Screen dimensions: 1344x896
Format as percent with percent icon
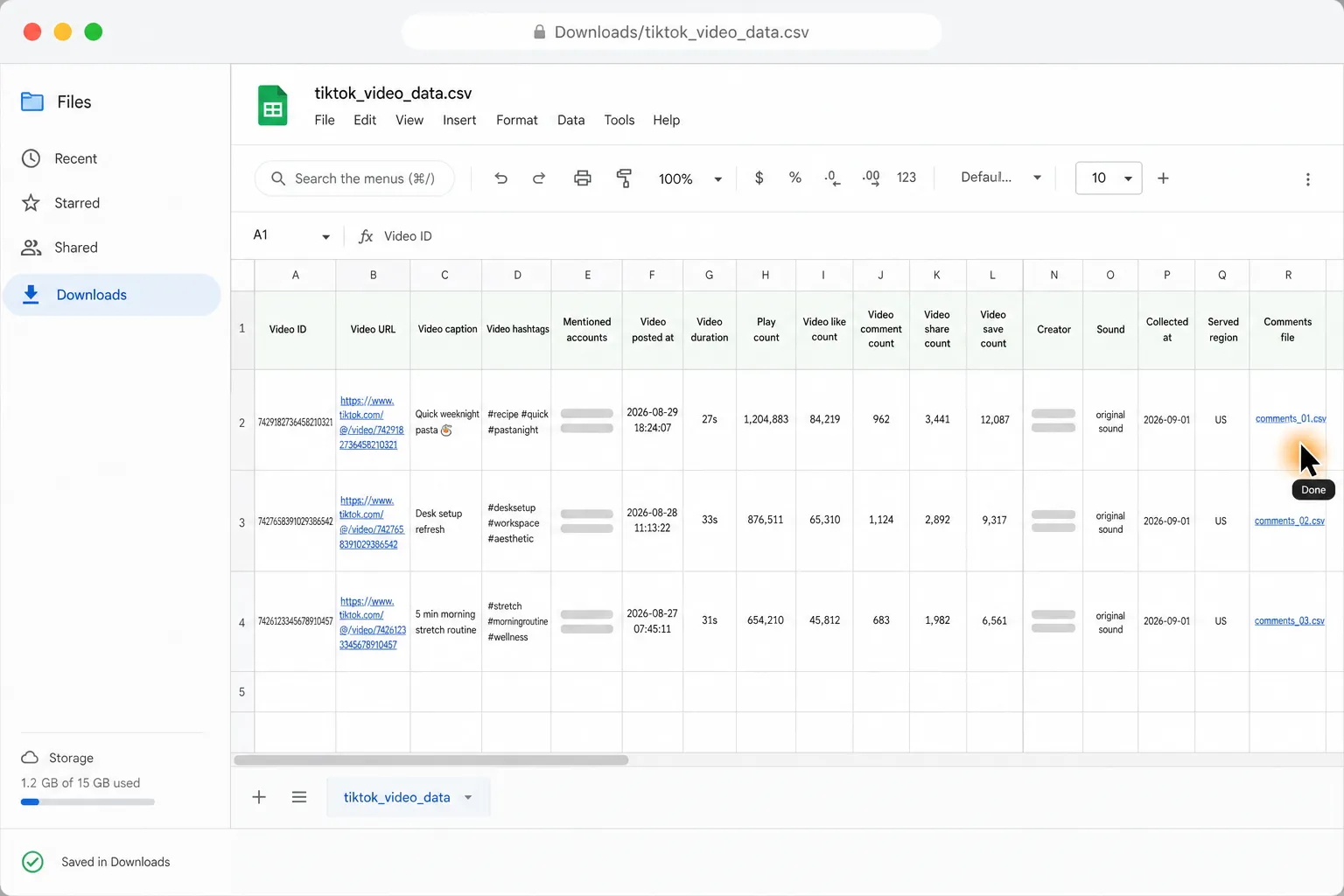click(794, 178)
